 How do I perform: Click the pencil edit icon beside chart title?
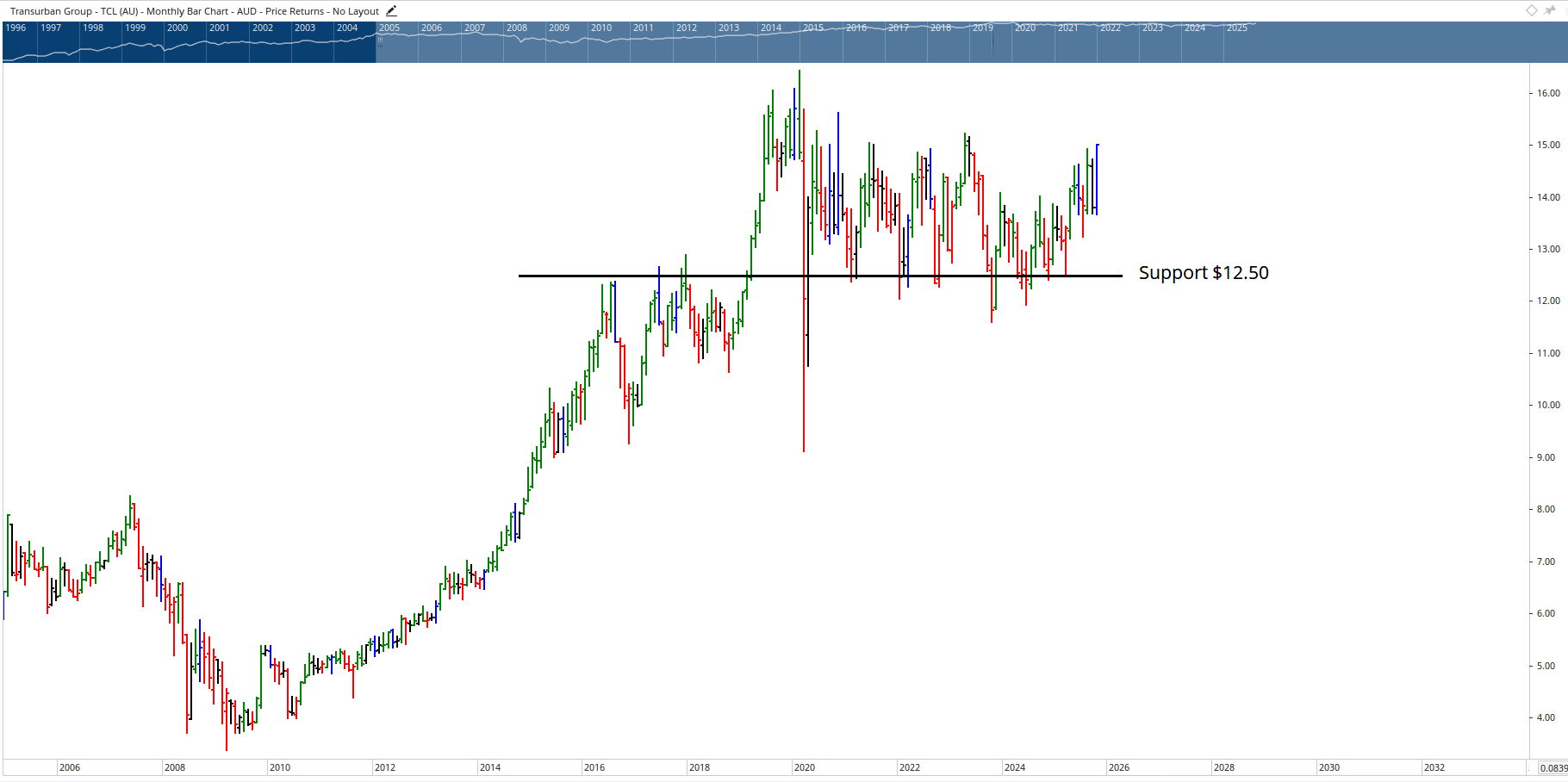point(391,11)
